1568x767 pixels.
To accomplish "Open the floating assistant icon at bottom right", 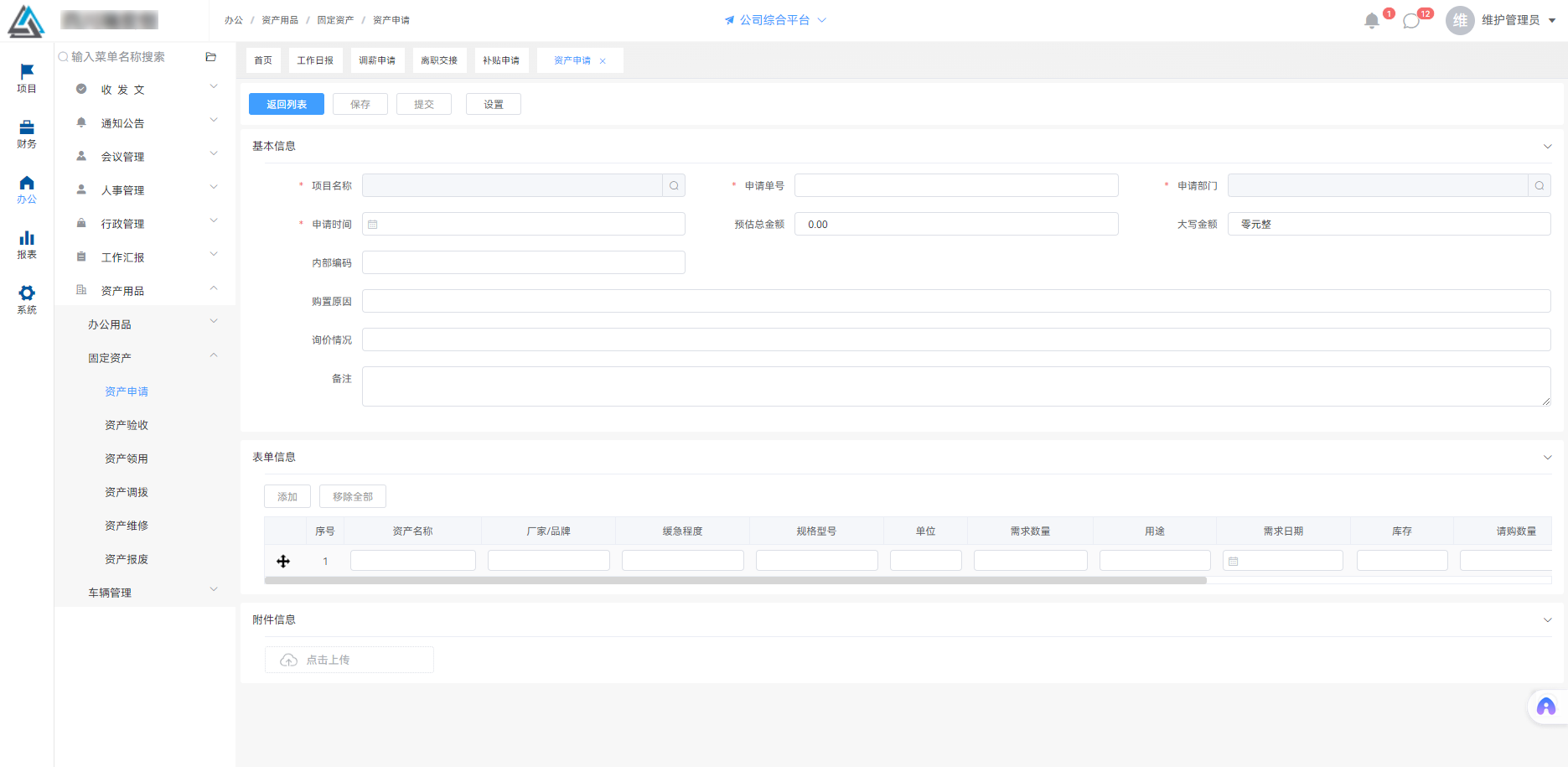I will coord(1546,707).
